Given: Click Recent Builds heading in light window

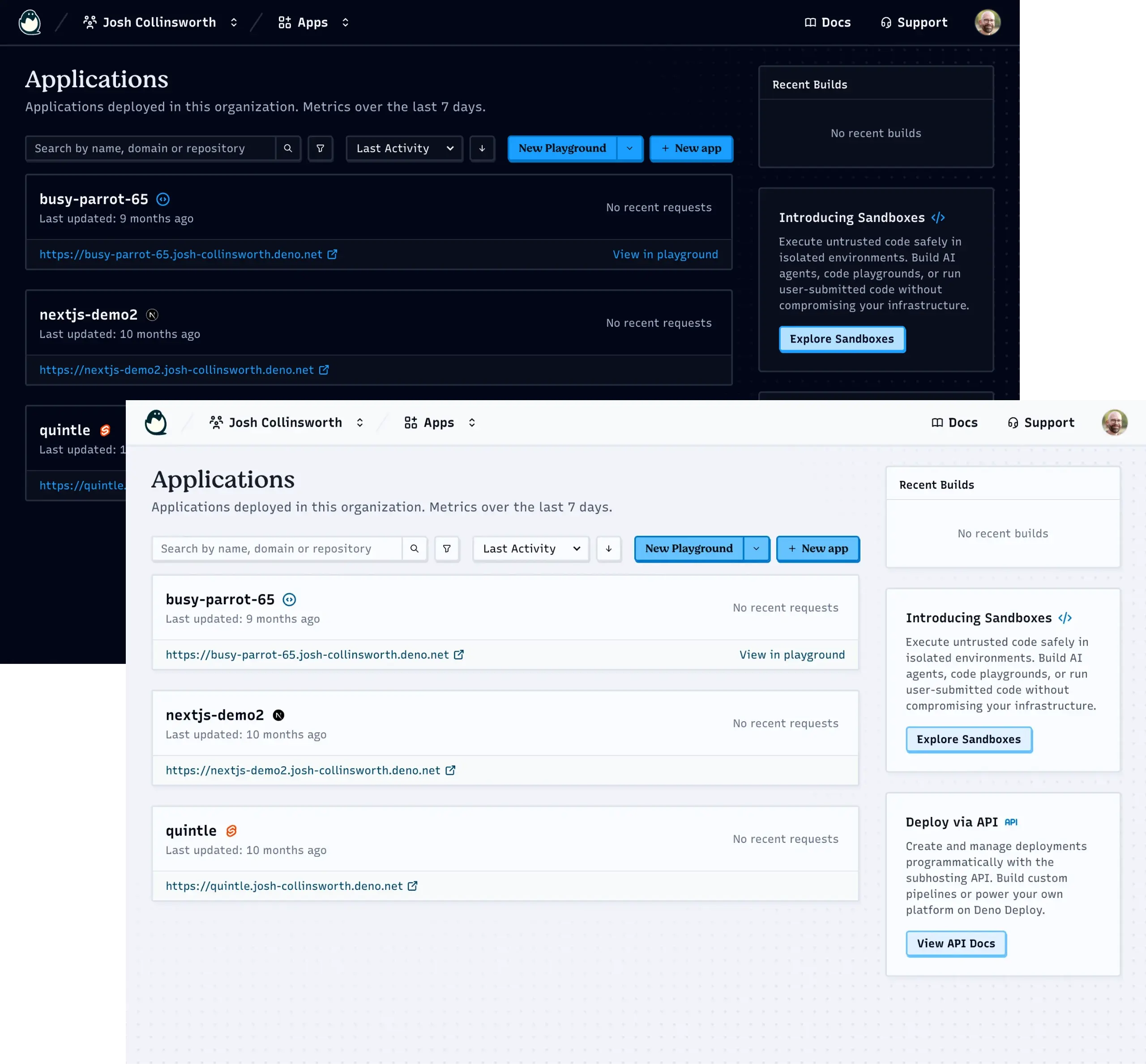Looking at the screenshot, I should [936, 485].
